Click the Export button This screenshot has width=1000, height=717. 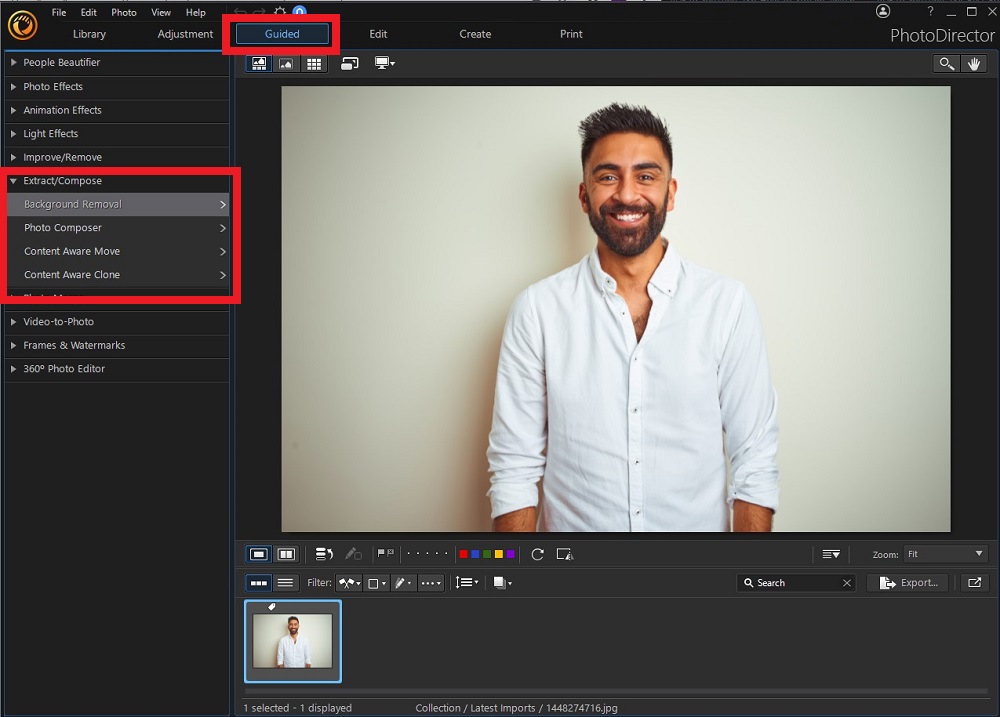click(907, 583)
